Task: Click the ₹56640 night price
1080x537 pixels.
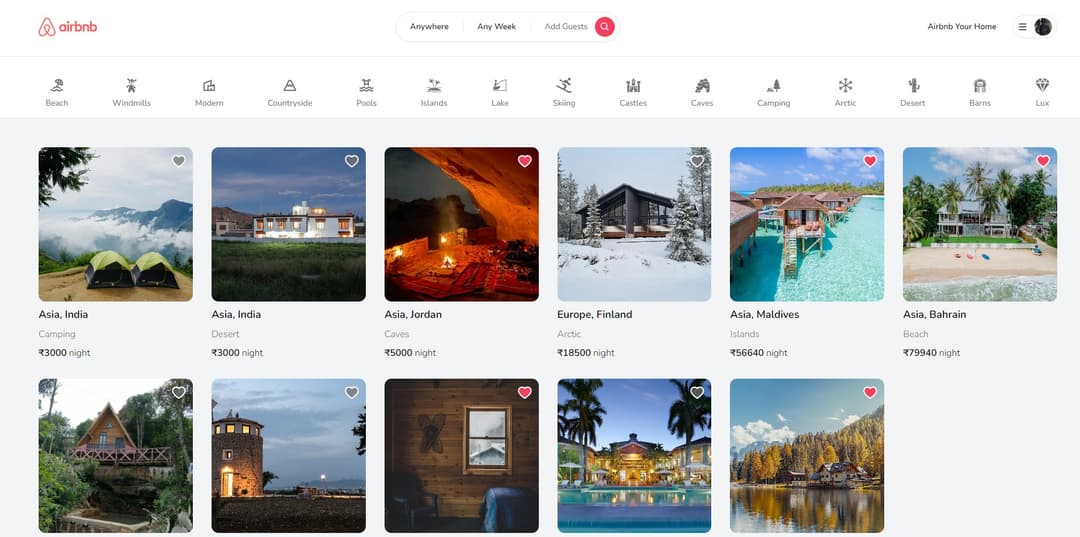Action: click(x=758, y=352)
